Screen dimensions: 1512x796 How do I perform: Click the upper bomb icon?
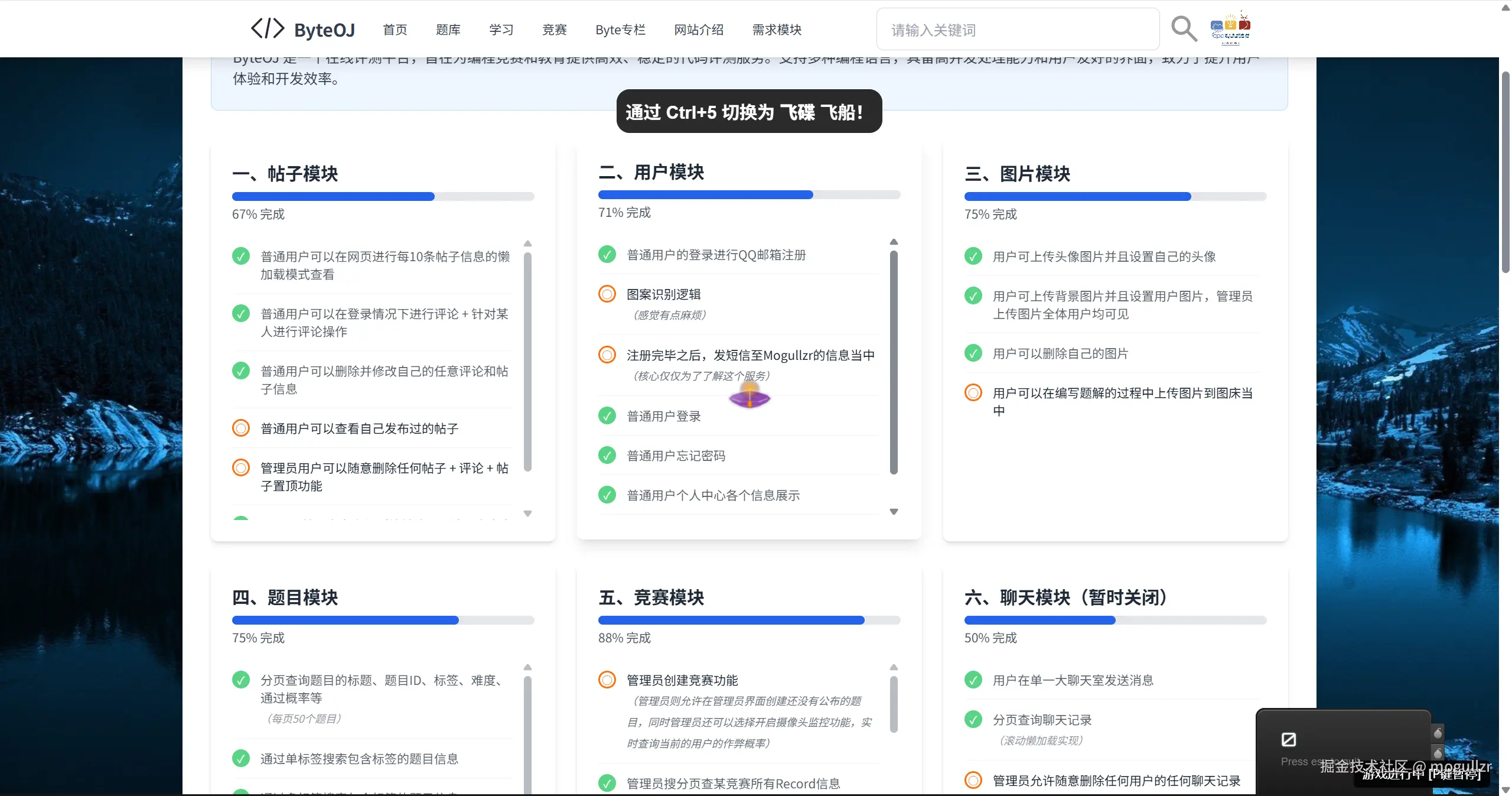1438,733
